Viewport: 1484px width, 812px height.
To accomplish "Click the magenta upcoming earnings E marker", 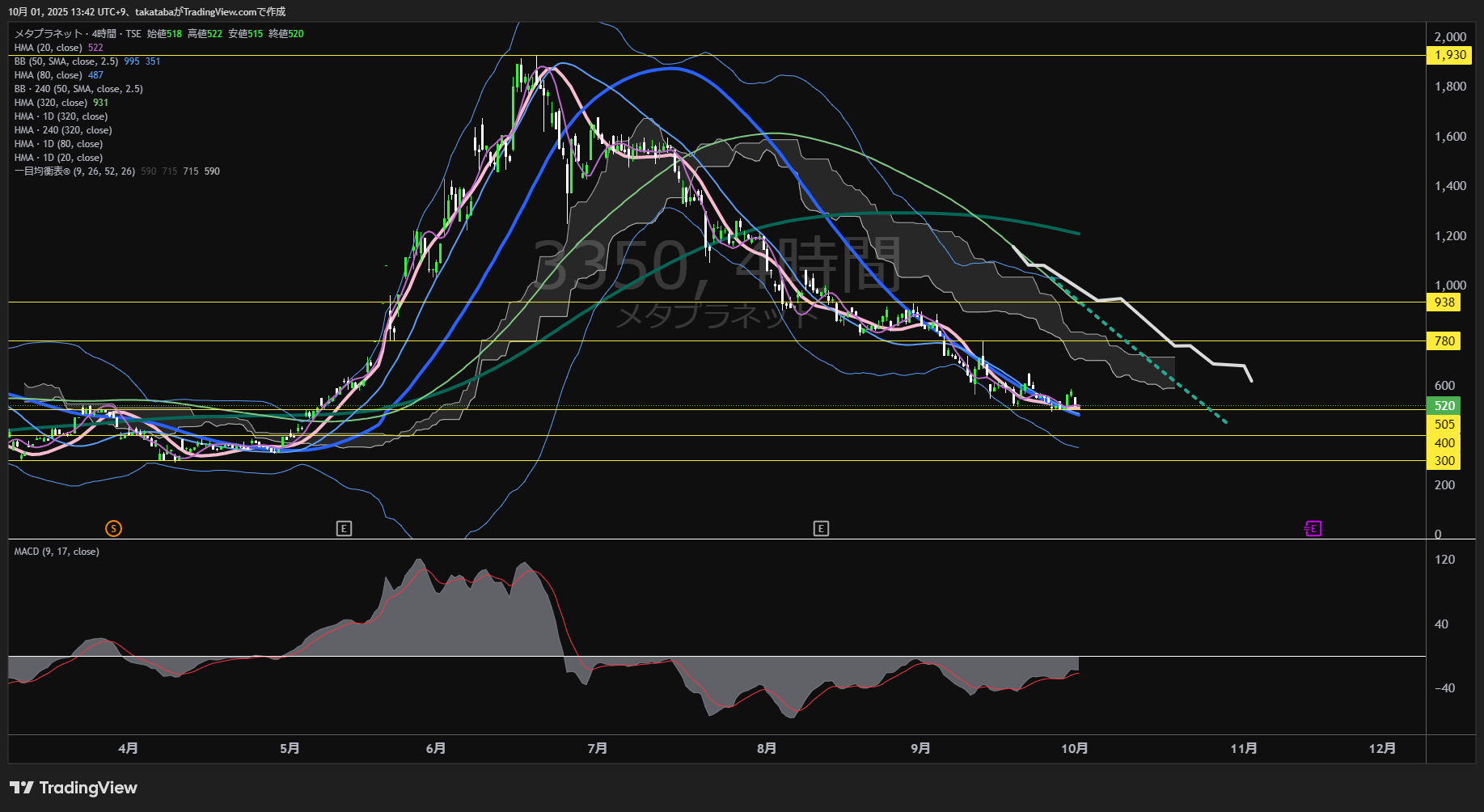I will (1313, 529).
